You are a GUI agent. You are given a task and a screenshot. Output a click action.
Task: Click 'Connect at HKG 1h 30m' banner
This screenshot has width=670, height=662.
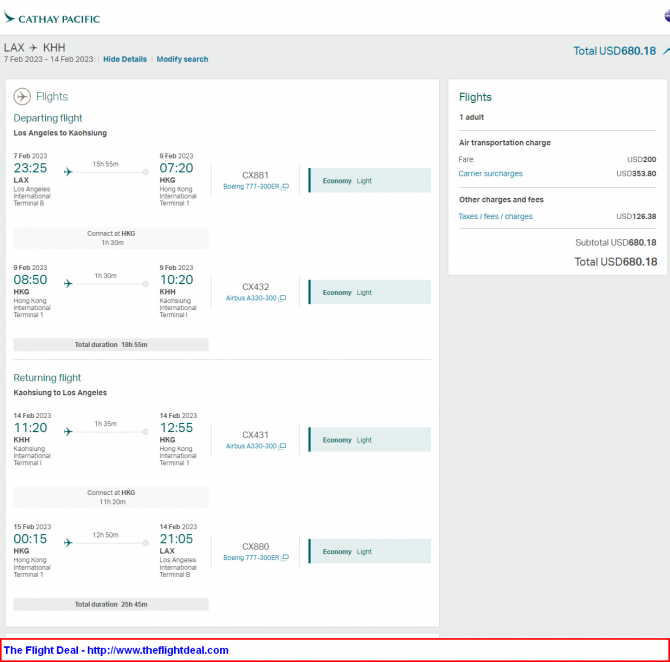tap(111, 238)
